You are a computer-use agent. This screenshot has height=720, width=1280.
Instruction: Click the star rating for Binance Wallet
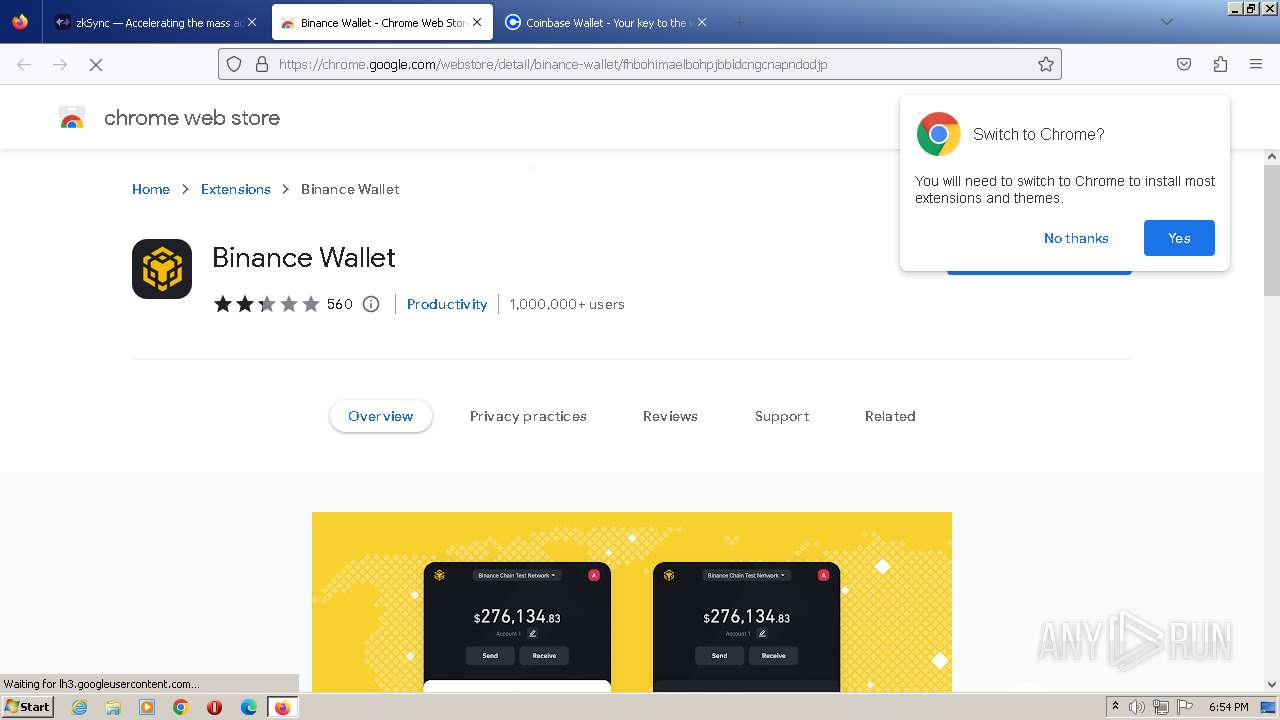pyautogui.click(x=266, y=304)
